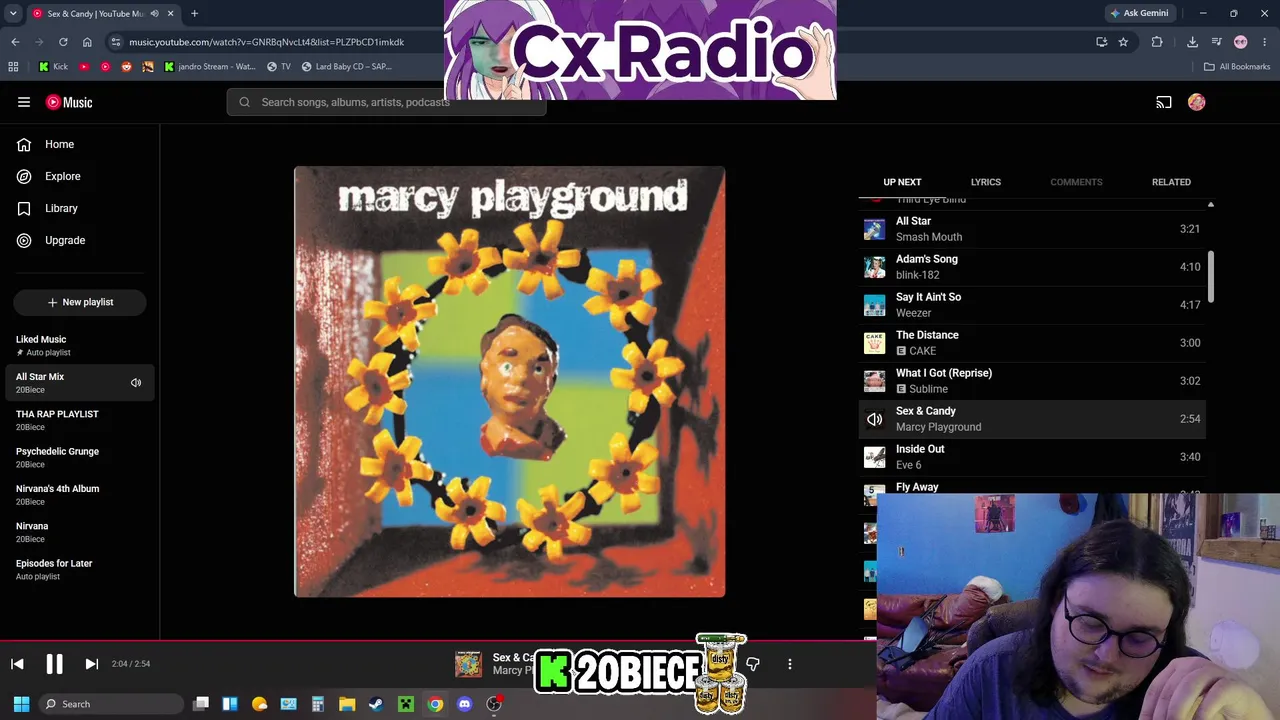This screenshot has height=720, width=1280.
Task: Create a New playlist
Action: (80, 302)
